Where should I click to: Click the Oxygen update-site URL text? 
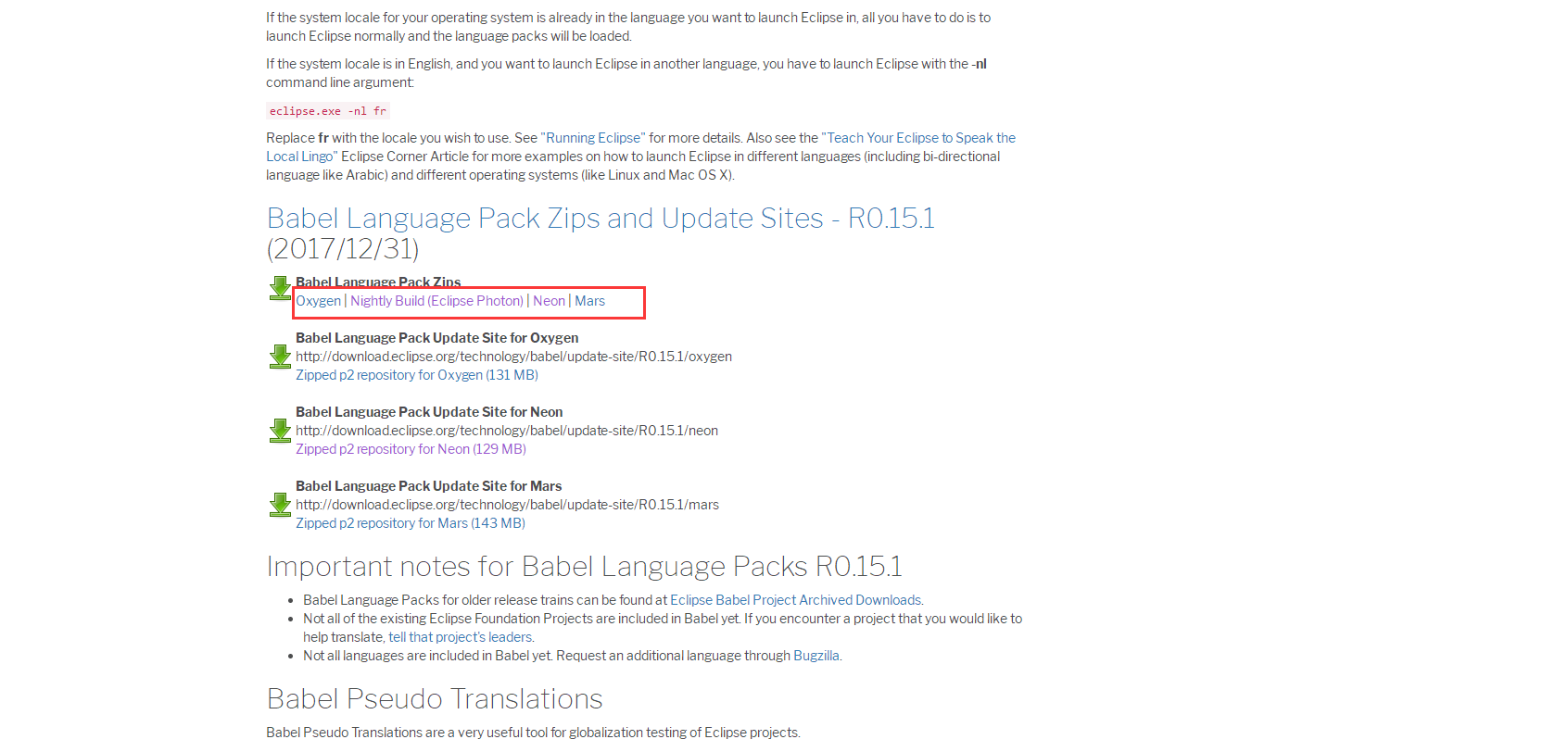click(x=514, y=357)
